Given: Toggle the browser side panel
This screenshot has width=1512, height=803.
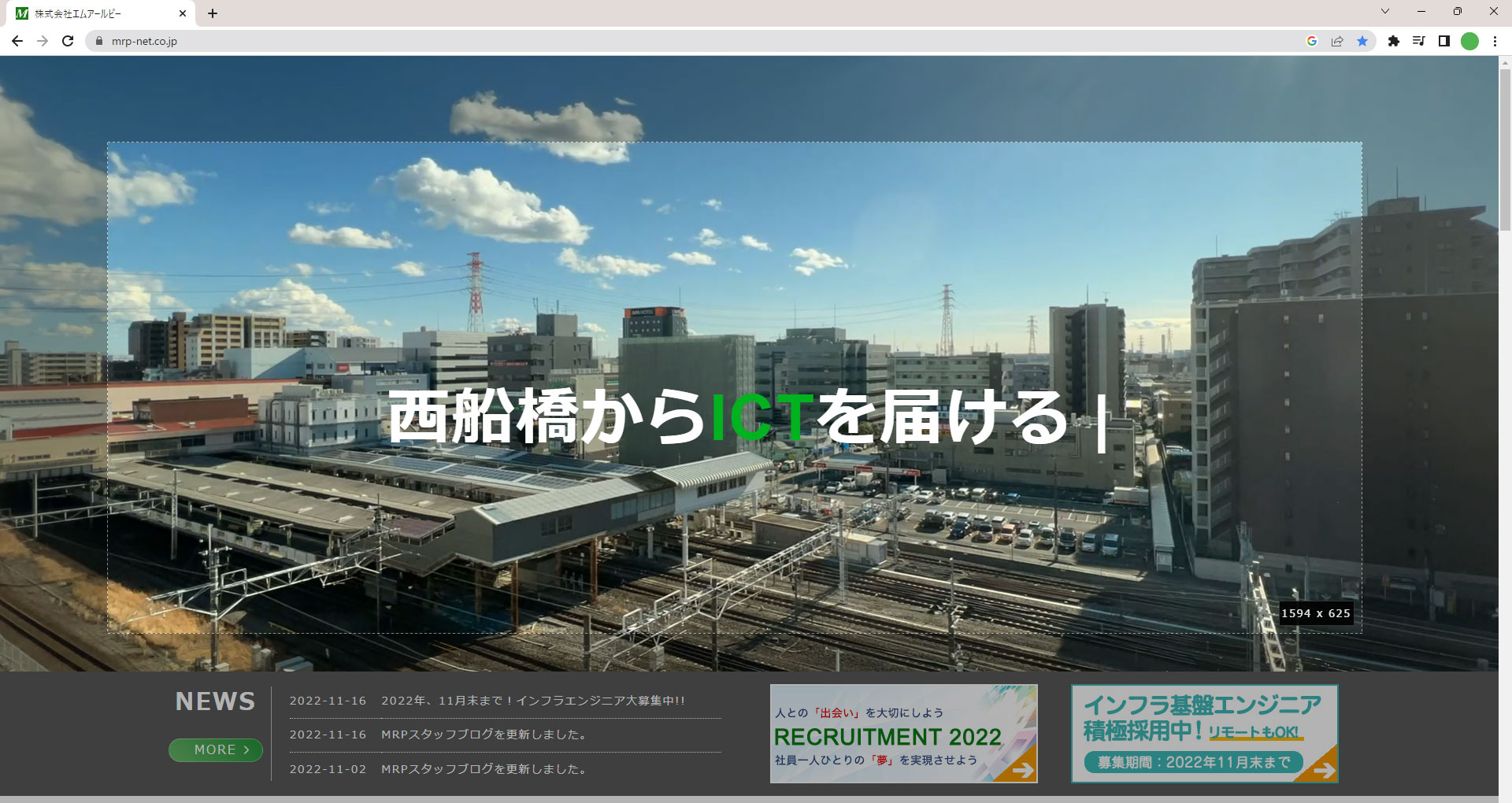Looking at the screenshot, I should click(x=1444, y=41).
